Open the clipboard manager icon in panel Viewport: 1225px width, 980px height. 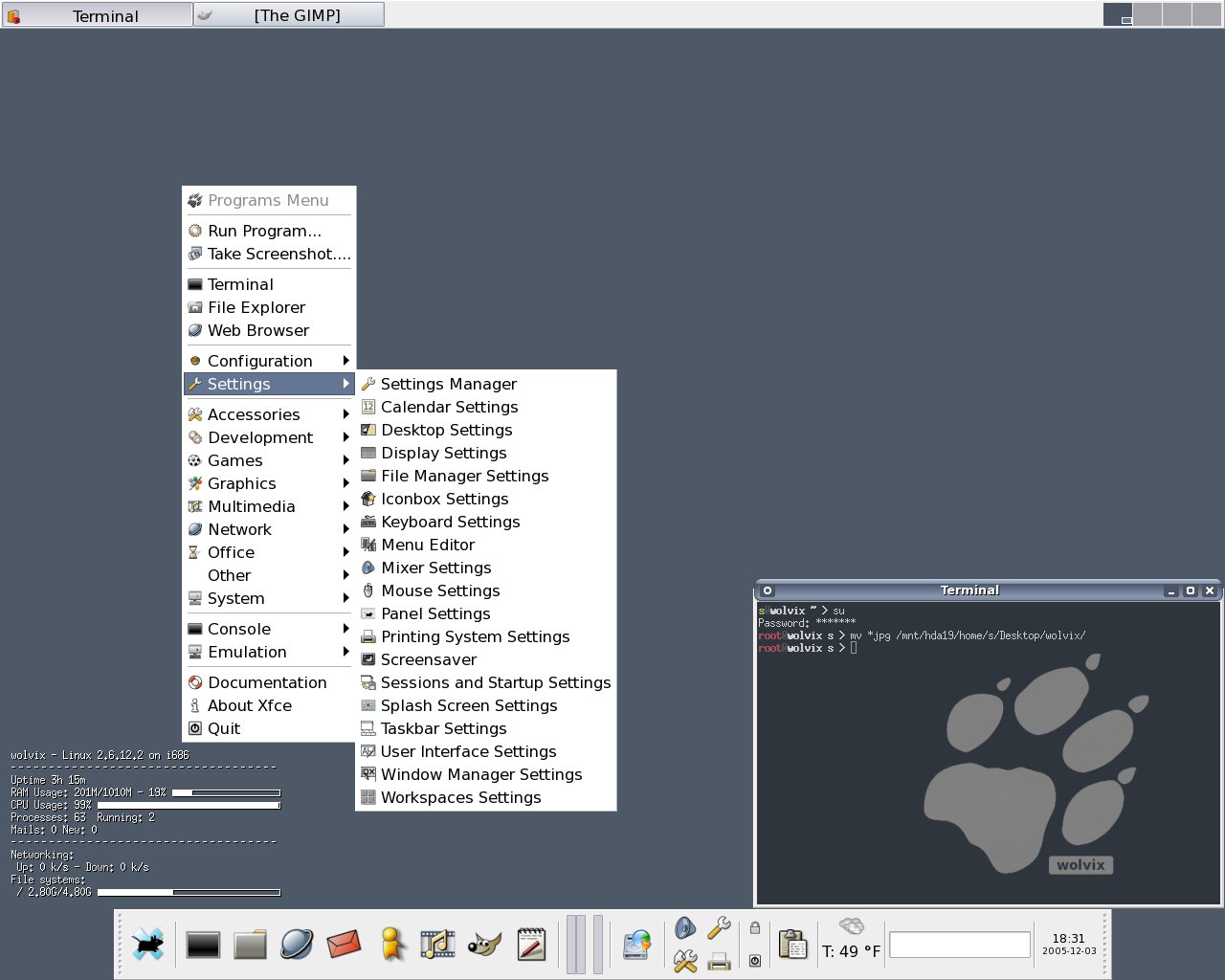click(x=792, y=945)
